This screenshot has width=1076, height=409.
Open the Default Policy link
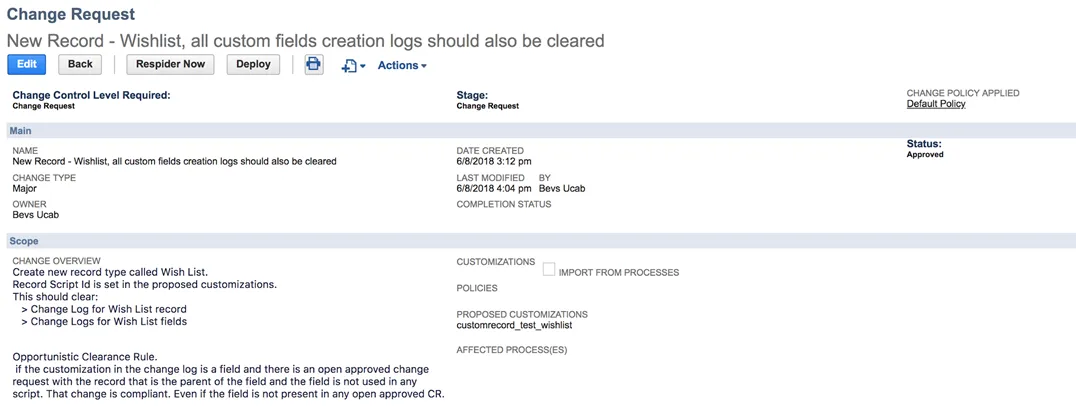click(x=936, y=104)
